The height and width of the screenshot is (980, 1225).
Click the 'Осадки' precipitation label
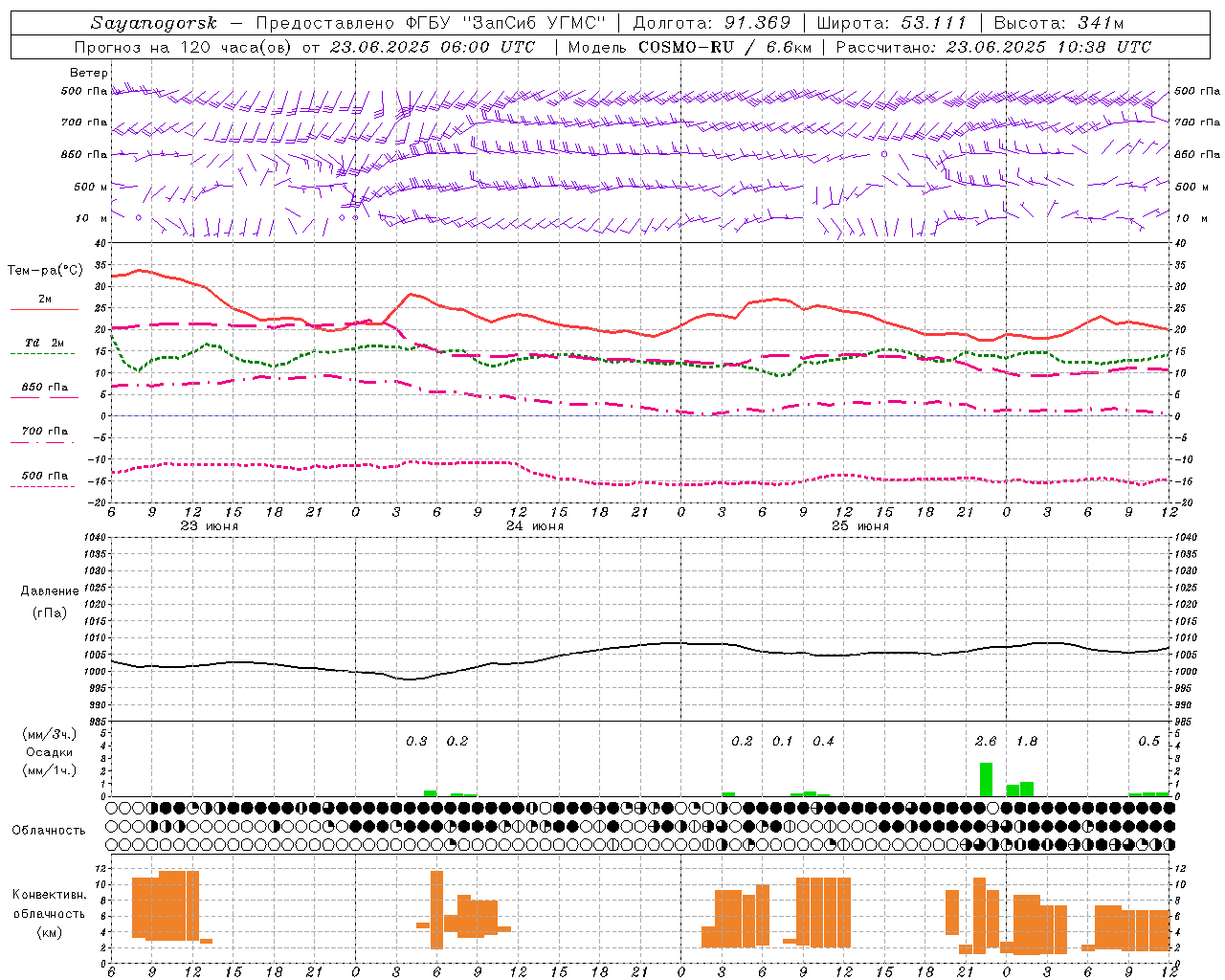50,752
